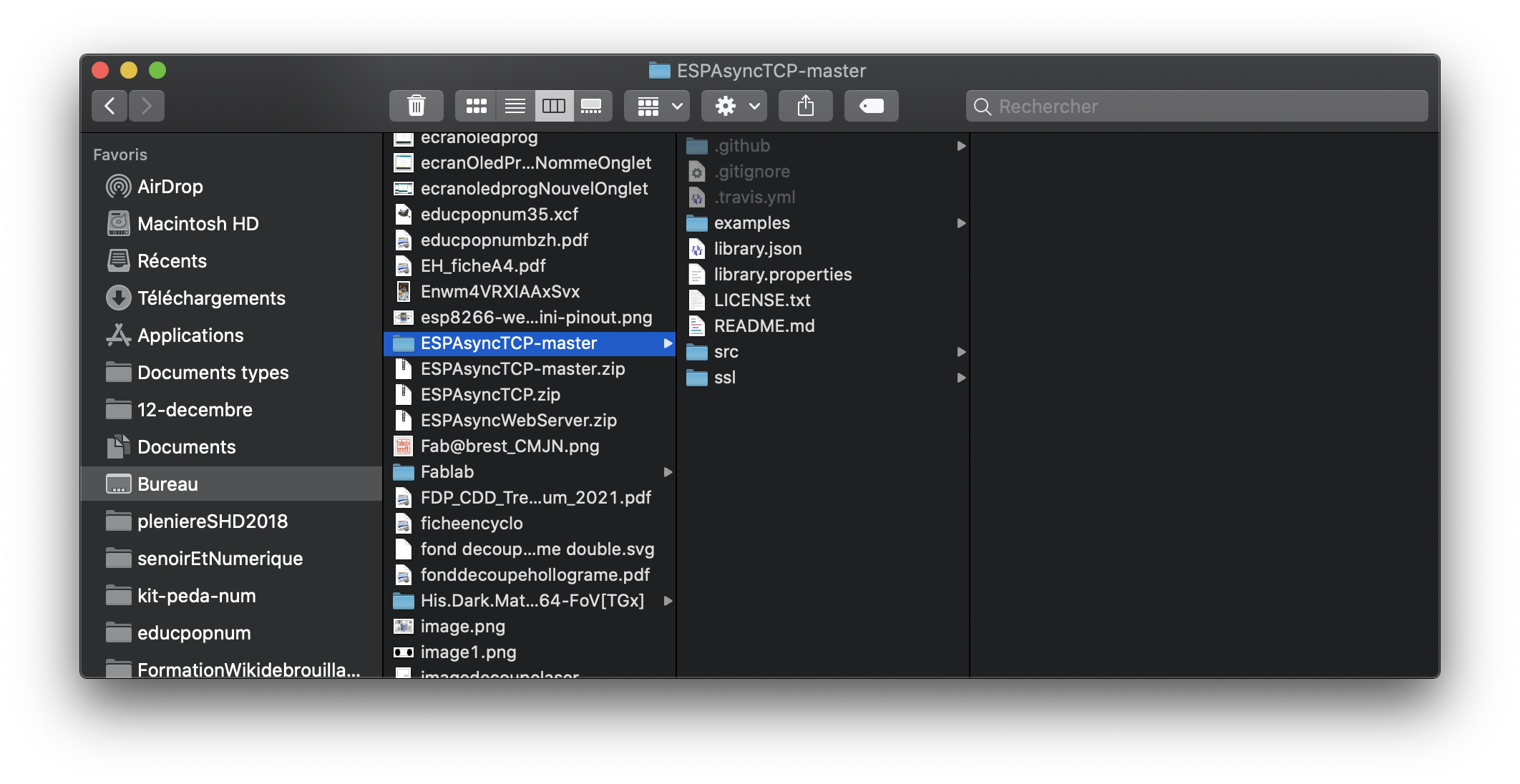Go back with the left arrow
Viewport: 1520px width, 784px height.
[x=109, y=106]
